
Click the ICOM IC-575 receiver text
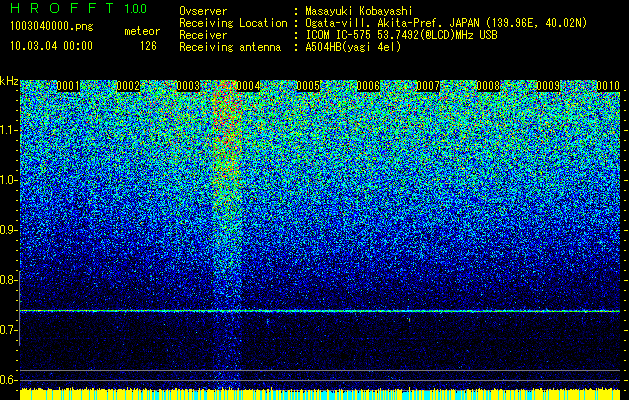coord(401,35)
